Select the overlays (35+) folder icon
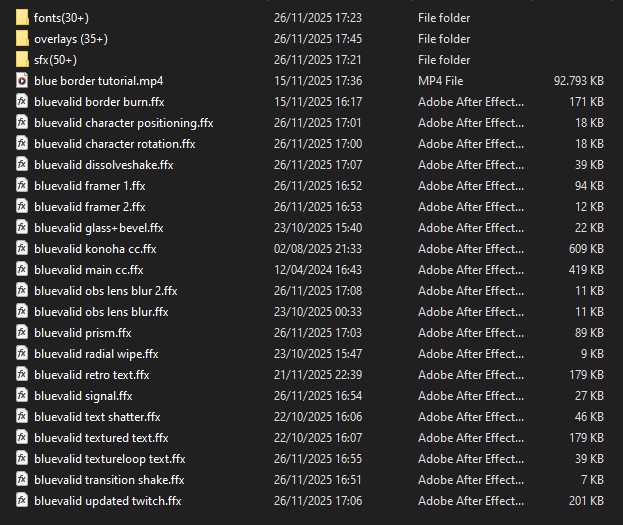This screenshot has width=623, height=525. click(x=22, y=38)
